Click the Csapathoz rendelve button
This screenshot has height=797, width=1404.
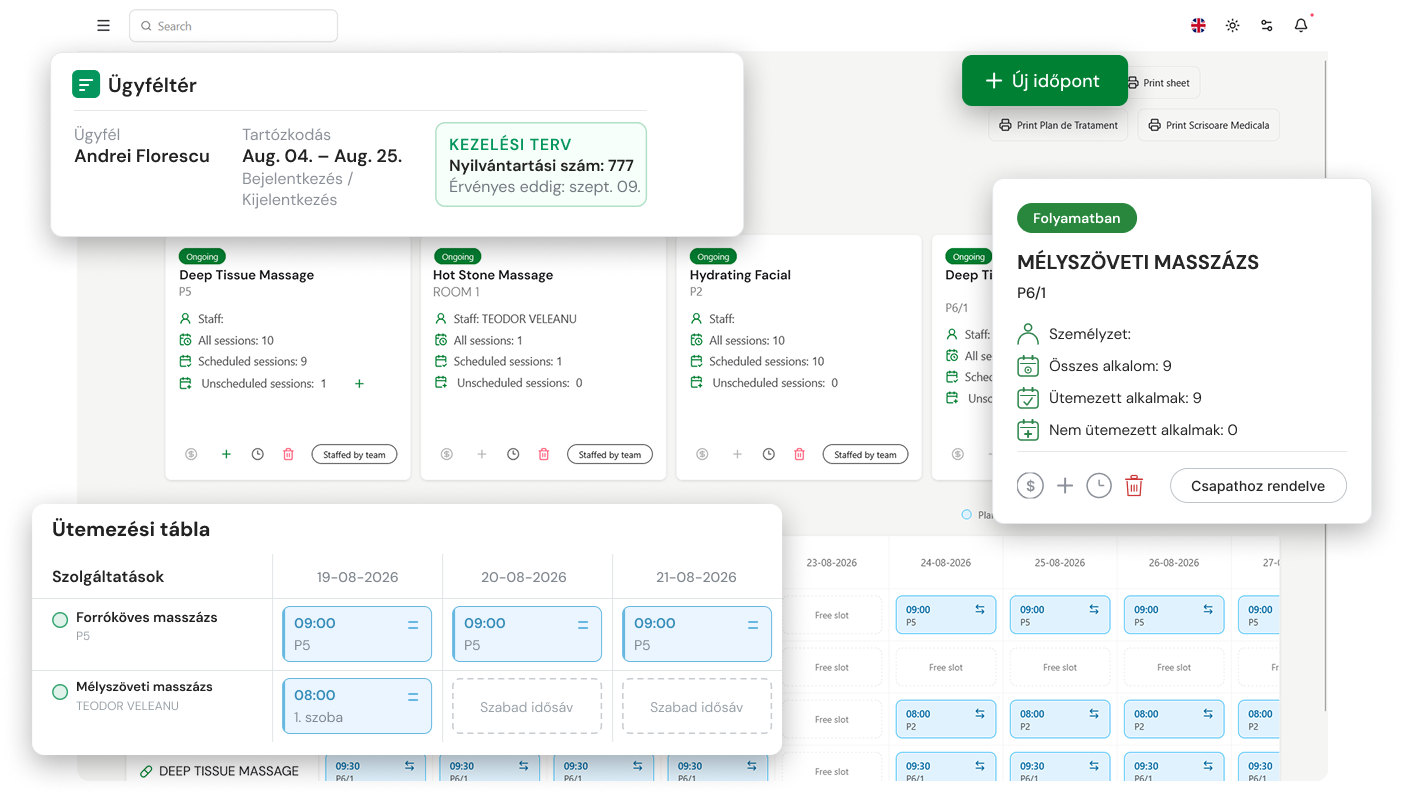tap(1258, 486)
